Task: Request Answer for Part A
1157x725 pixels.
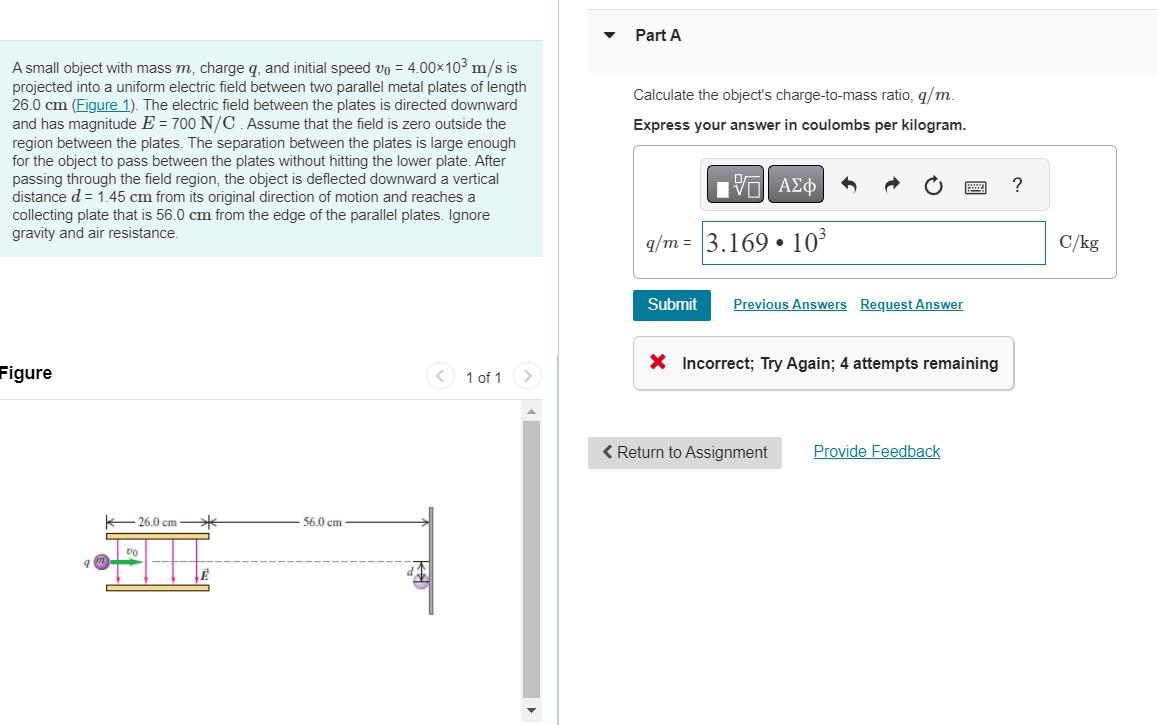Action: tap(911, 304)
